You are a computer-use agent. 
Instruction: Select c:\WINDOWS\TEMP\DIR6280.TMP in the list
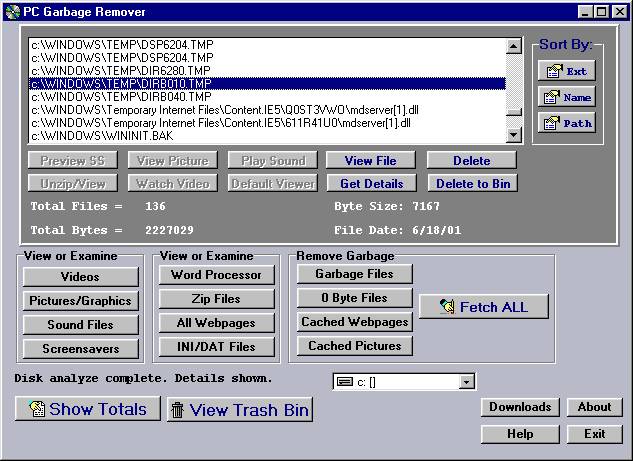[267, 71]
